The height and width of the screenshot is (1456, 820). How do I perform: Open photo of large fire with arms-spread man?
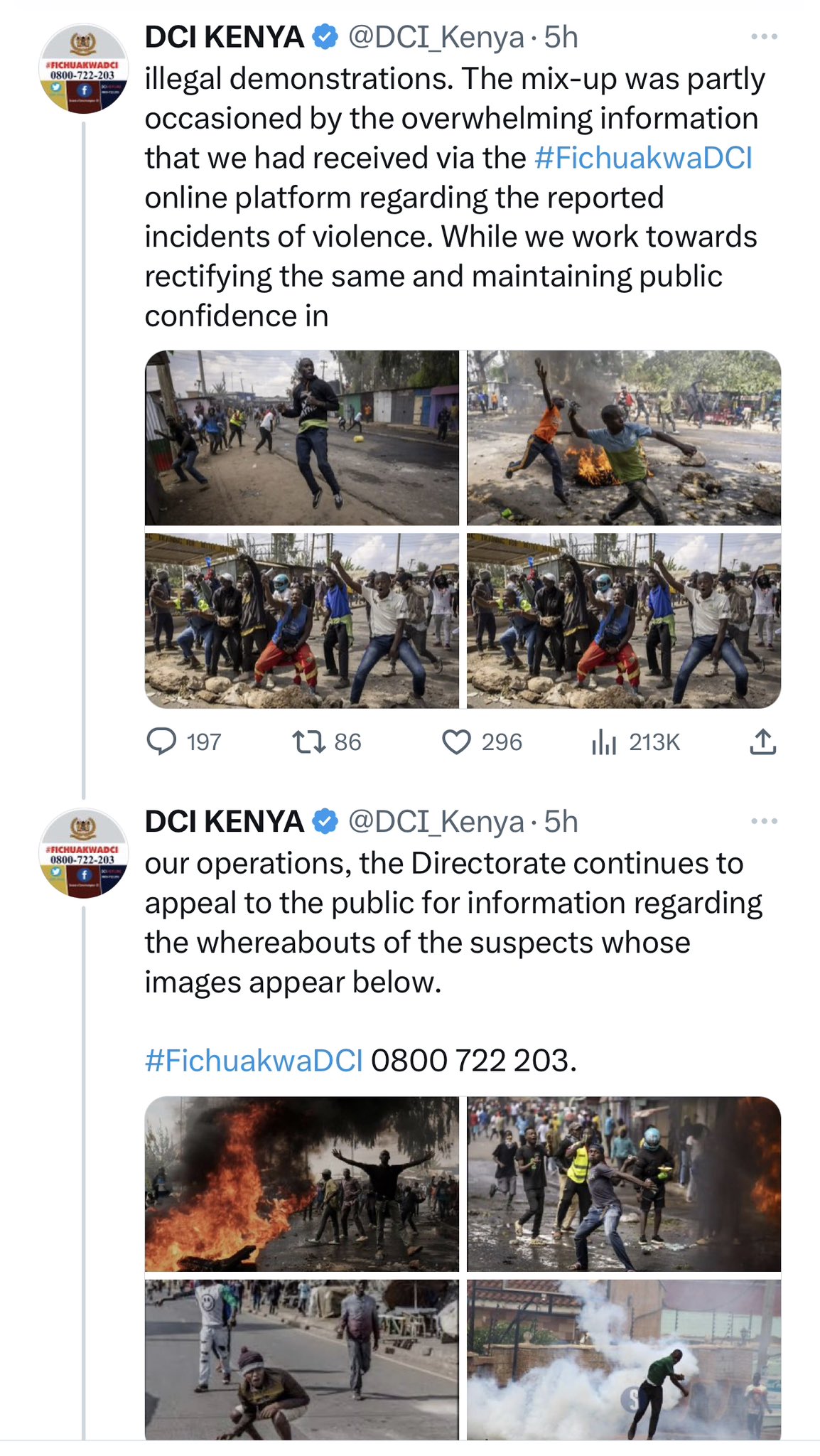302,1184
